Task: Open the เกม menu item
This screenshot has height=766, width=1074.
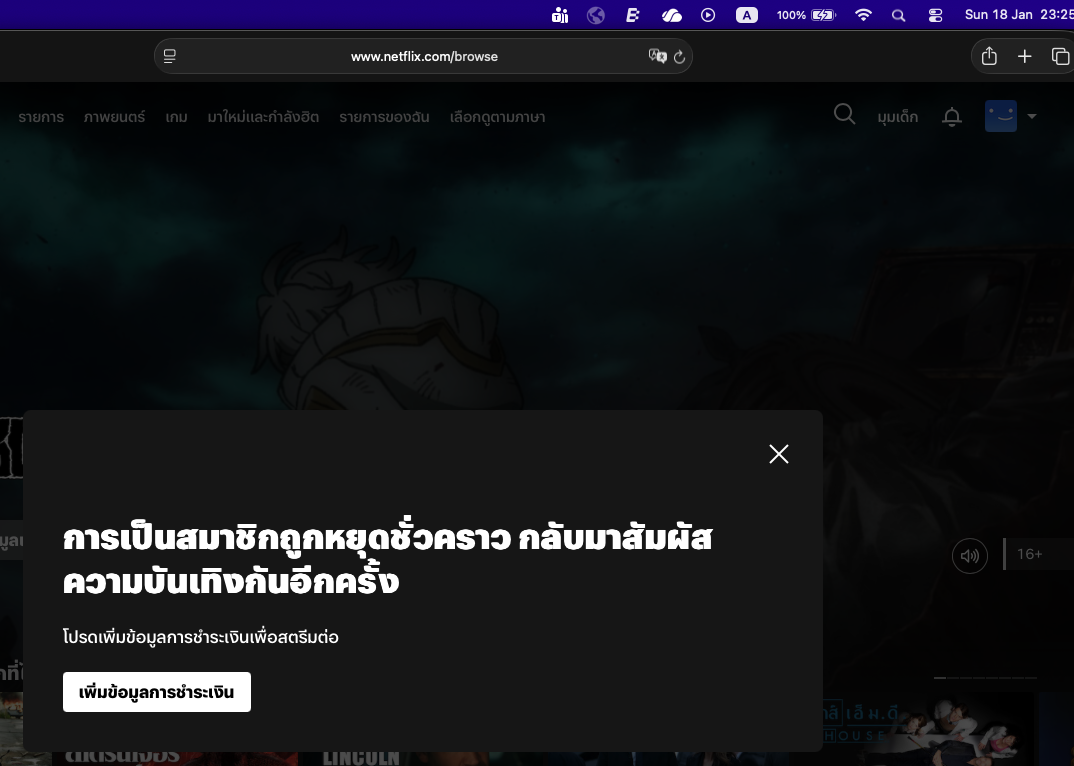Action: (176, 117)
